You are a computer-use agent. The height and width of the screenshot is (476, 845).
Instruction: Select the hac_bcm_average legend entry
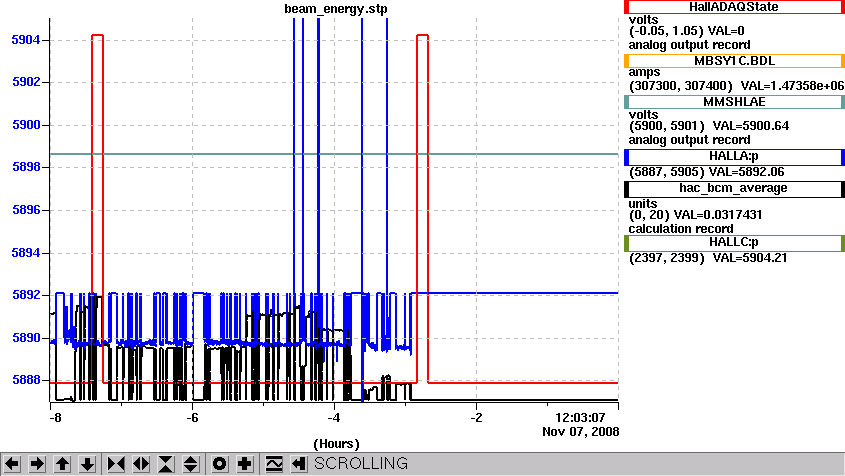coord(734,189)
